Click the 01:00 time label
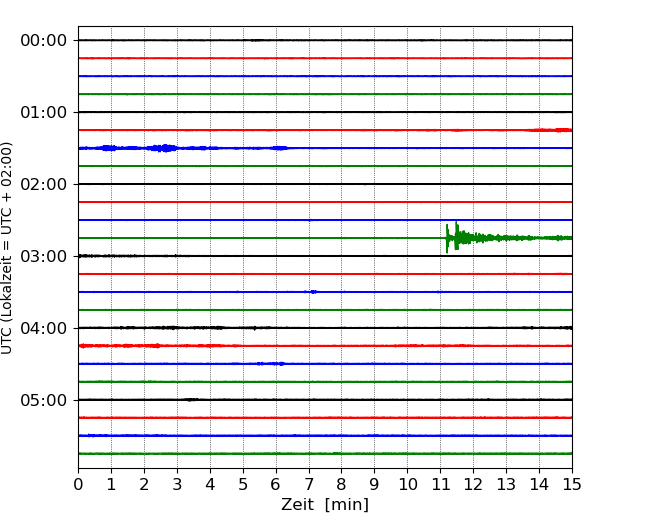Image resolution: width=650 pixels, height=520 pixels. coord(44,112)
